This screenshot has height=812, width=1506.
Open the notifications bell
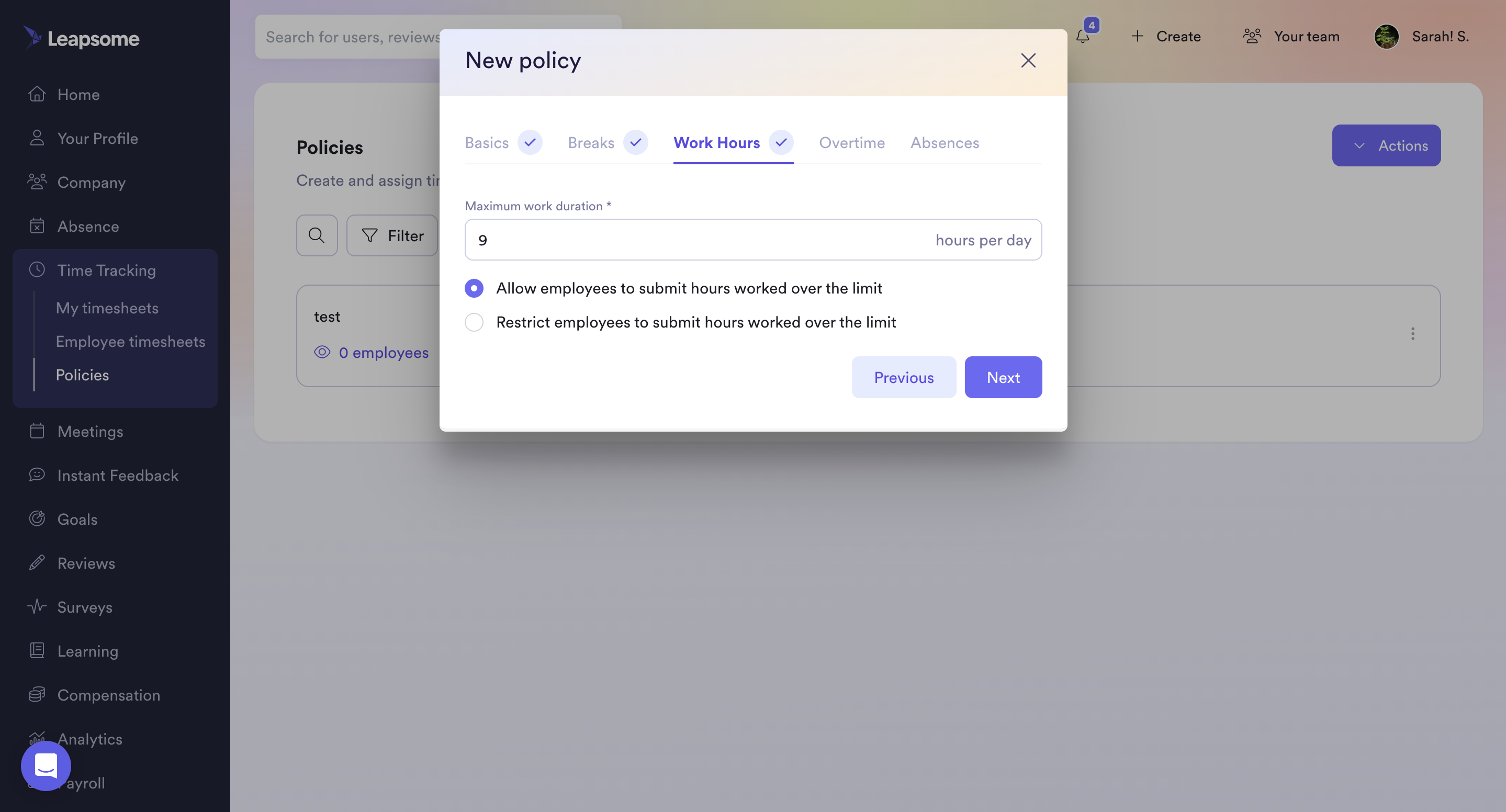point(1083,36)
